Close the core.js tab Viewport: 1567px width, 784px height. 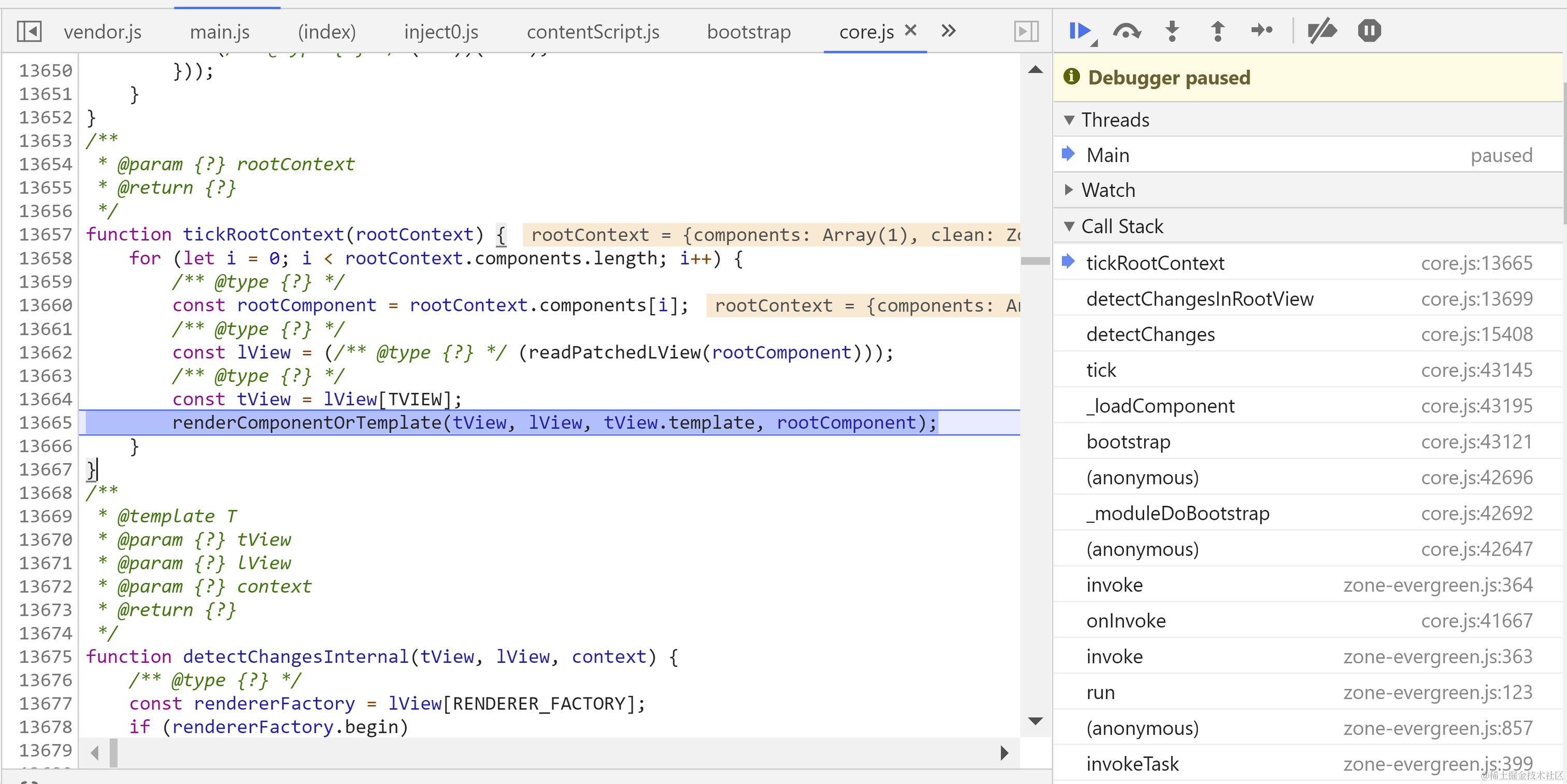(x=910, y=30)
